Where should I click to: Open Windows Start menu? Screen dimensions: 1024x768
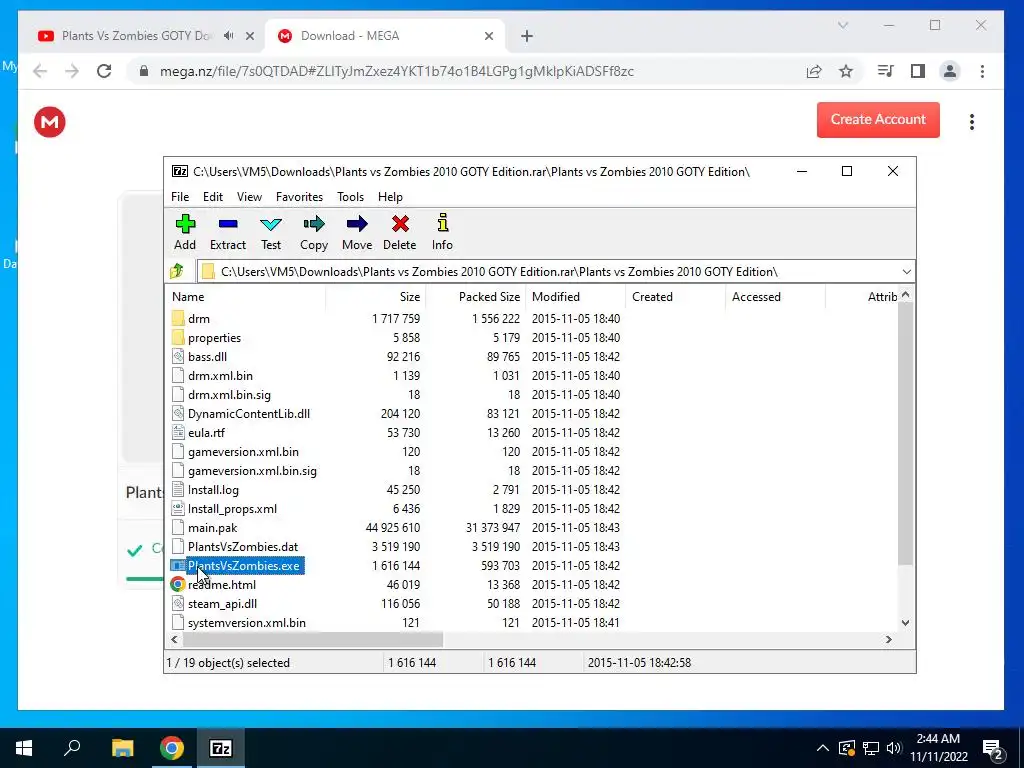(24, 748)
